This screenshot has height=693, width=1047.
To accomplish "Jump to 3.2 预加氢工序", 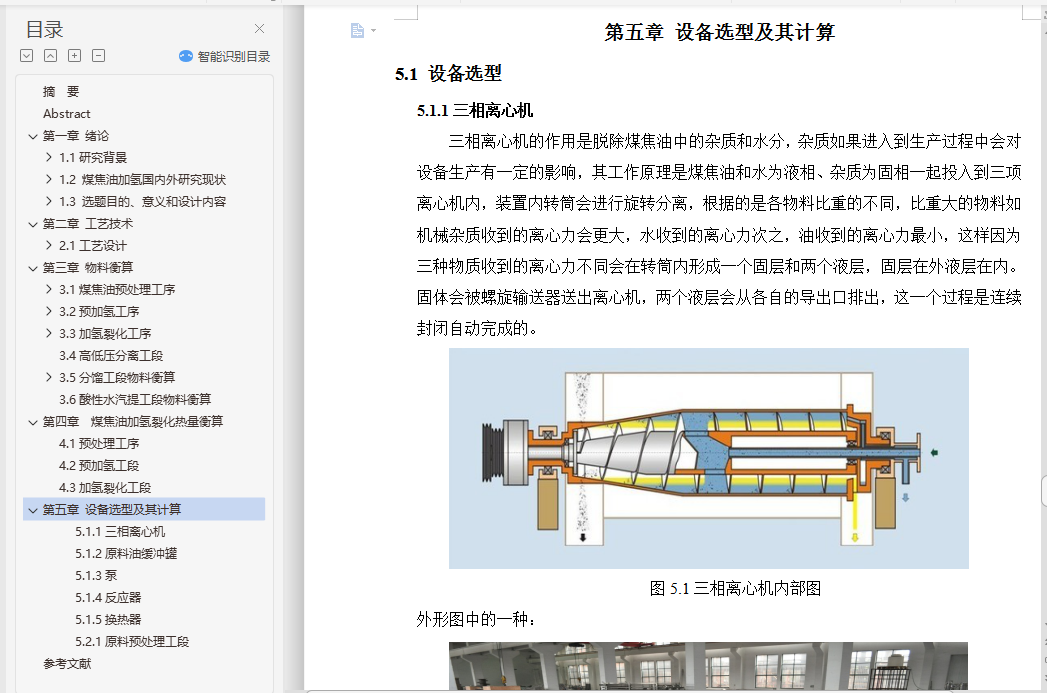I will 99,312.
